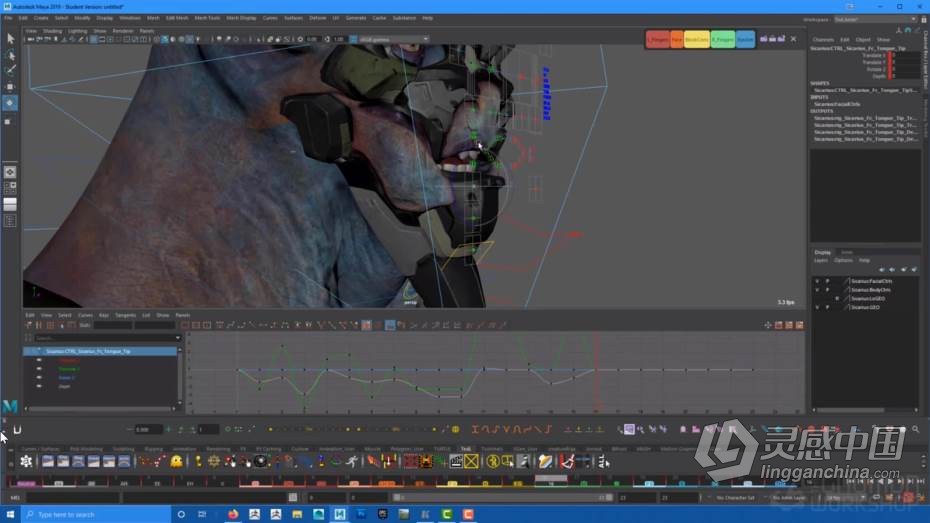Screen dimensions: 930x523
Task: Open the Layers menu in Layer Editor
Action: tap(821, 260)
